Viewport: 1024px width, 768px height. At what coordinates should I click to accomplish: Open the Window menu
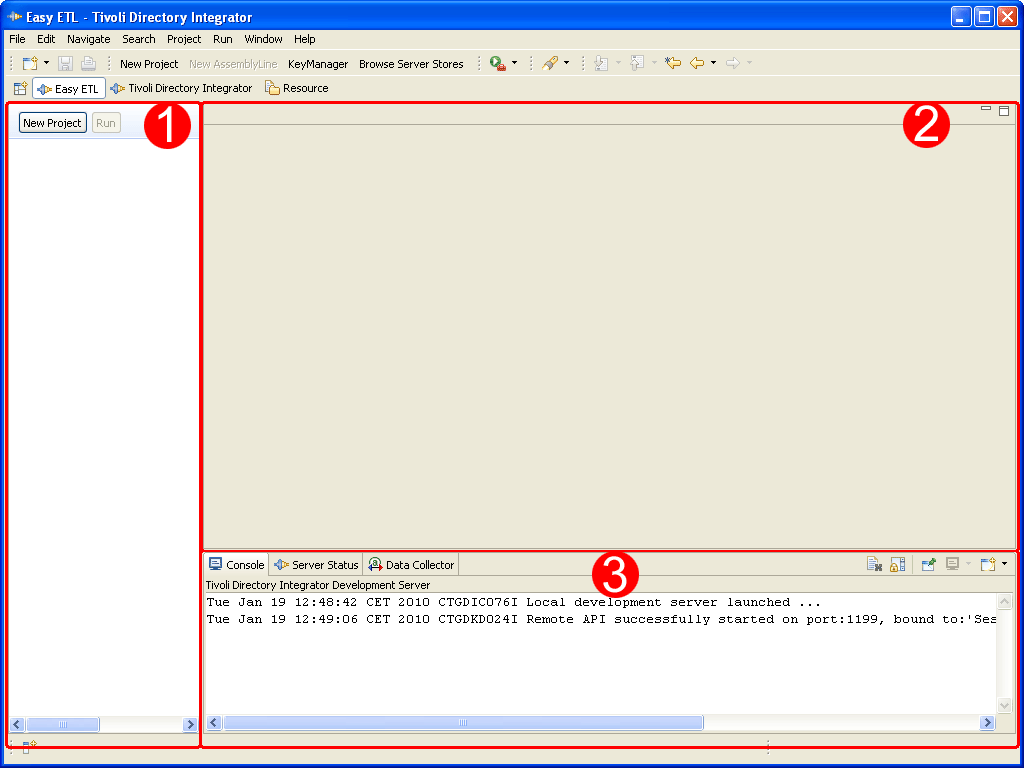coord(263,39)
